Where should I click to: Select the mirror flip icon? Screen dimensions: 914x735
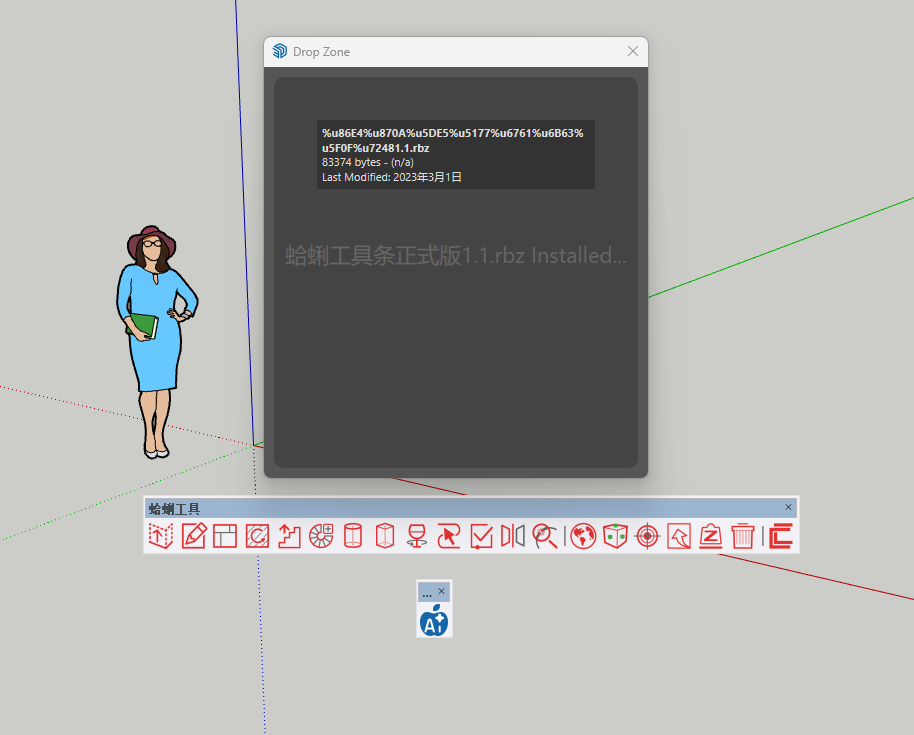[513, 536]
